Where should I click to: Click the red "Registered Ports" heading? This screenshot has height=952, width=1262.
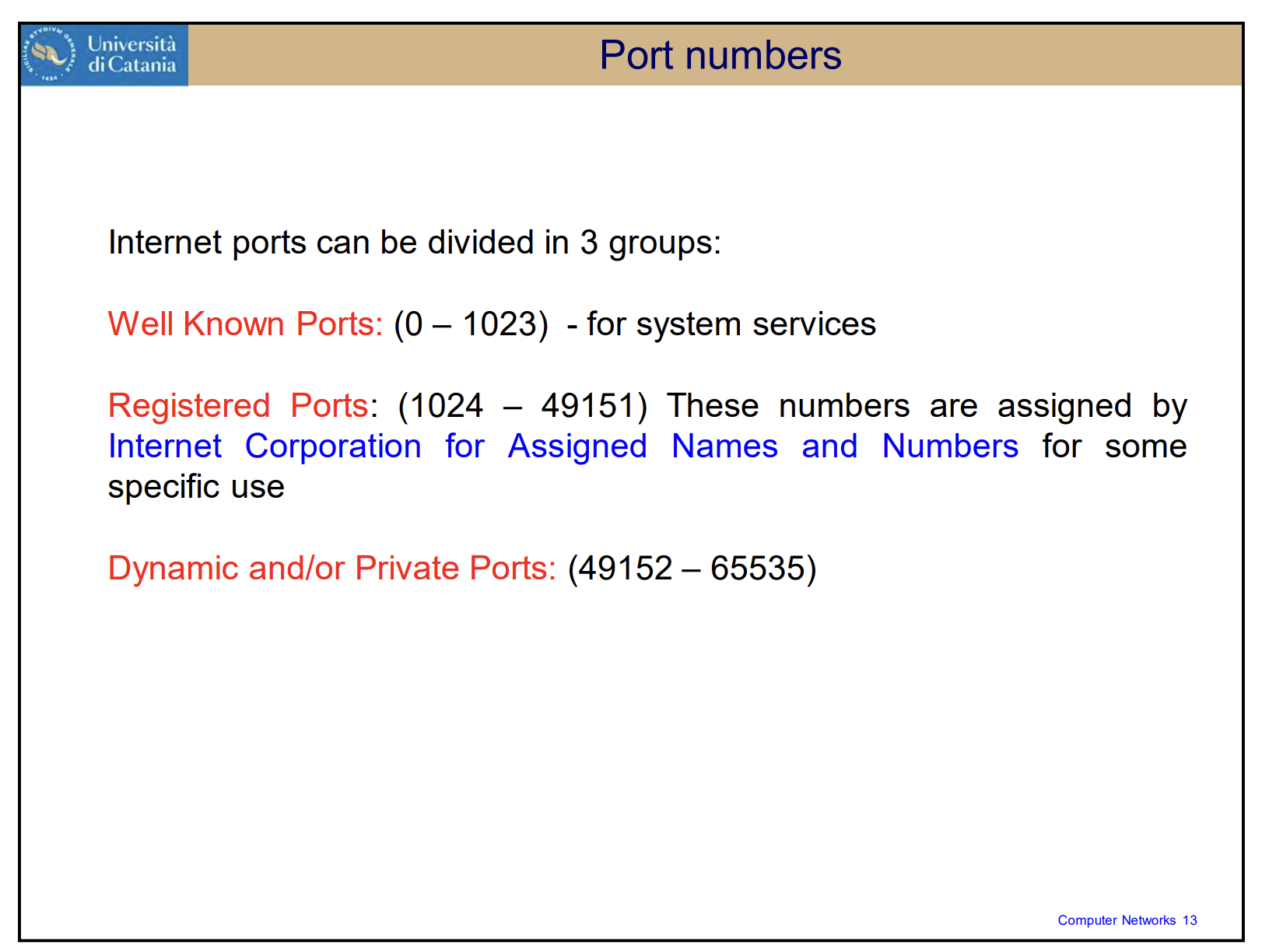(x=237, y=406)
